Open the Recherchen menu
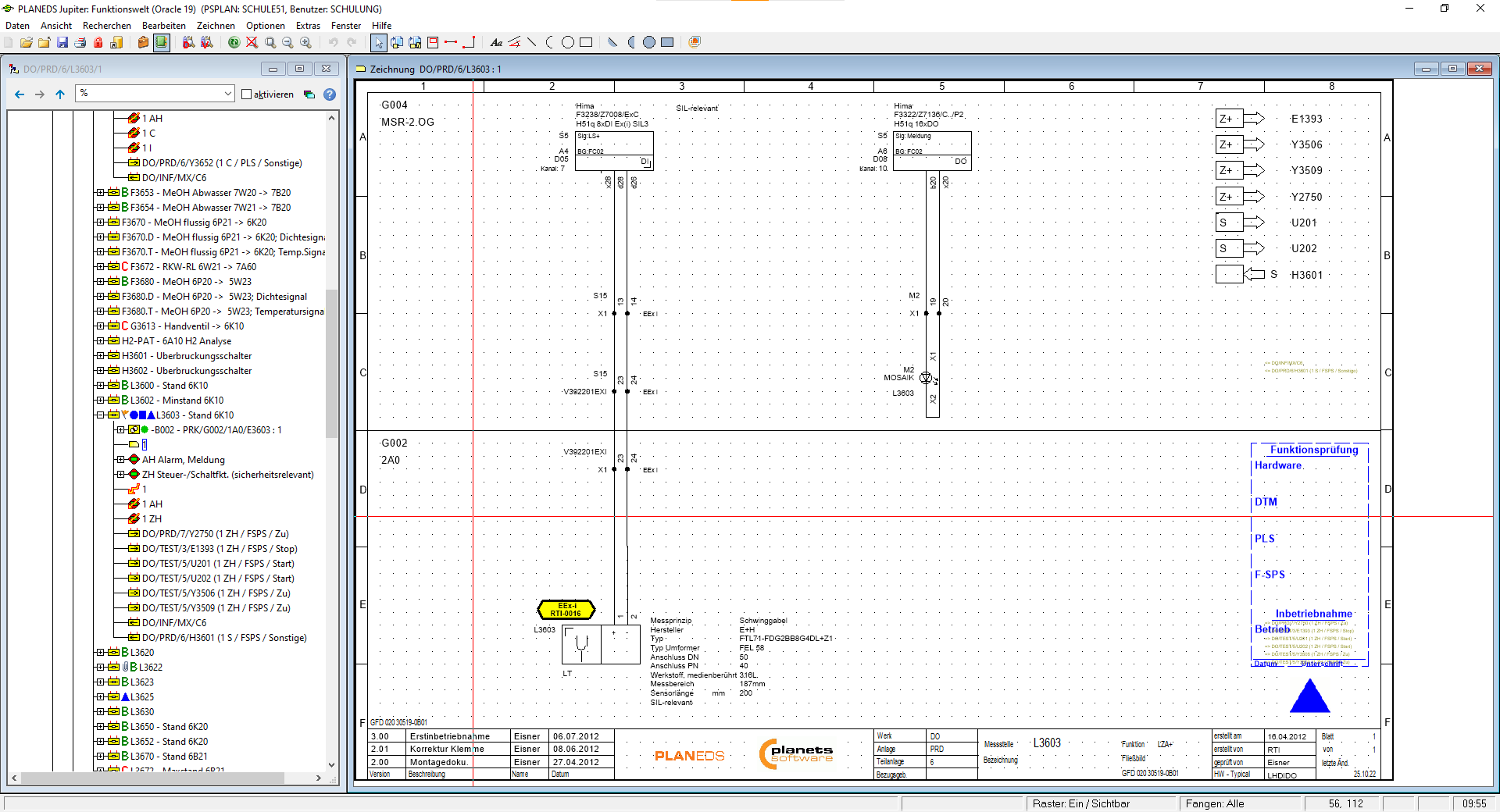Viewport: 1500px width, 812px height. [107, 26]
